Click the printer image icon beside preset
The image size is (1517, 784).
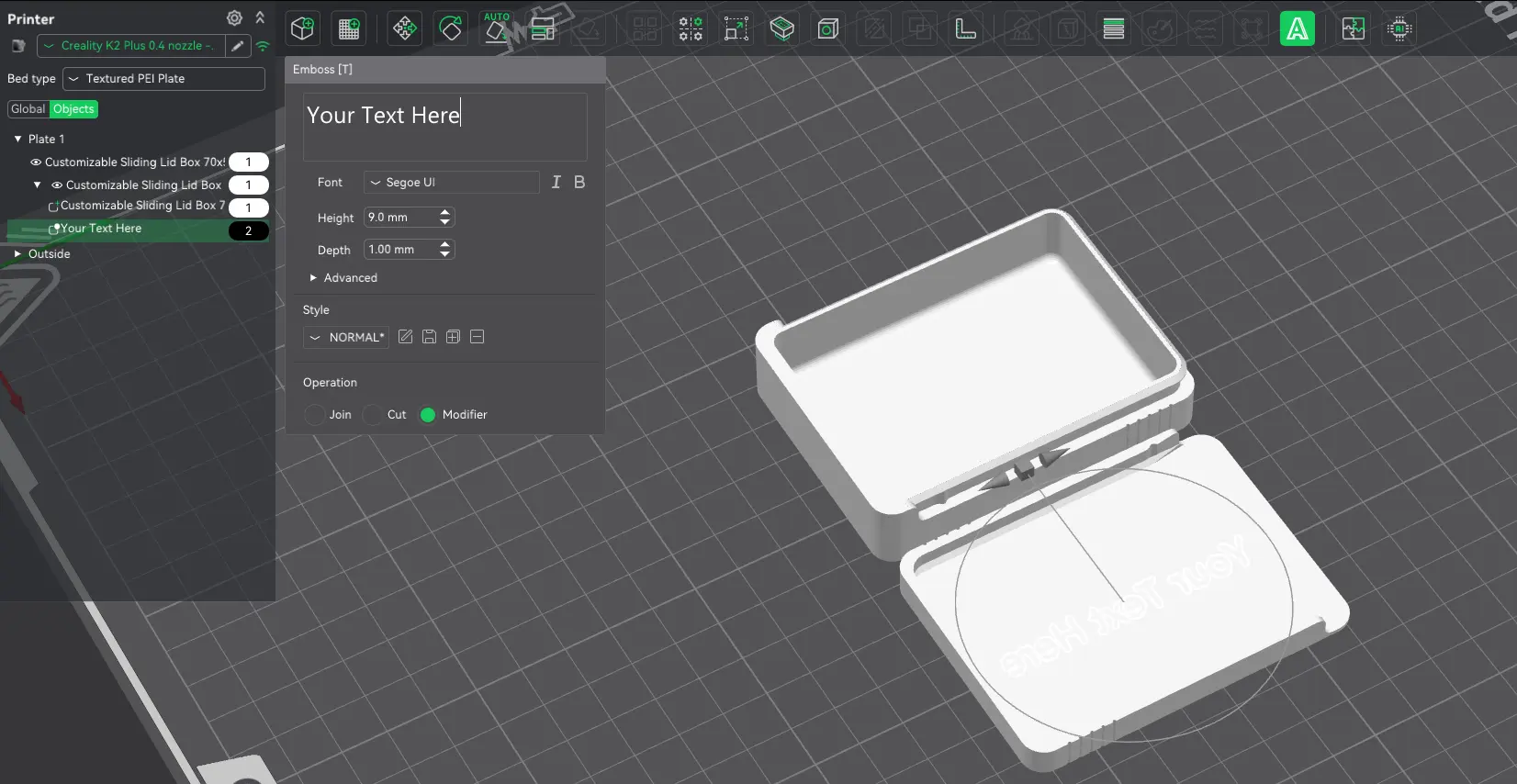17,46
